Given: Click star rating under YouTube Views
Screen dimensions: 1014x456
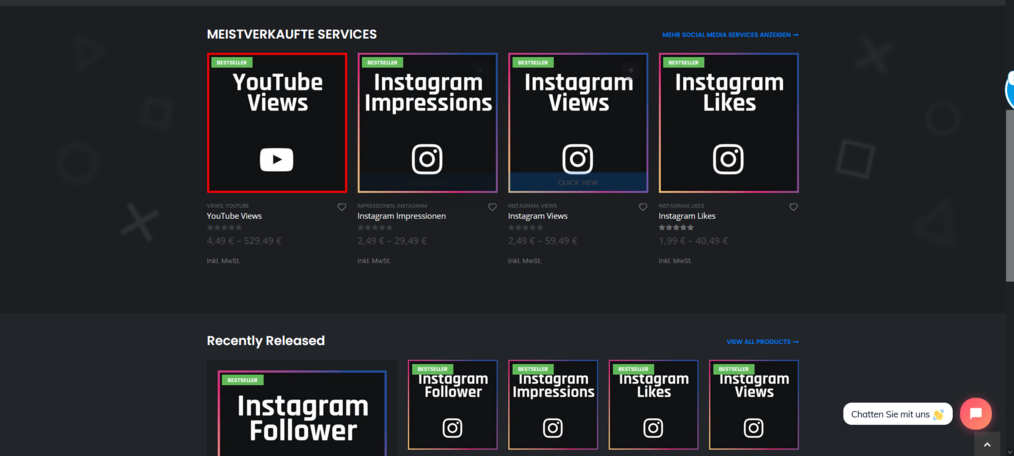Looking at the screenshot, I should tap(224, 228).
